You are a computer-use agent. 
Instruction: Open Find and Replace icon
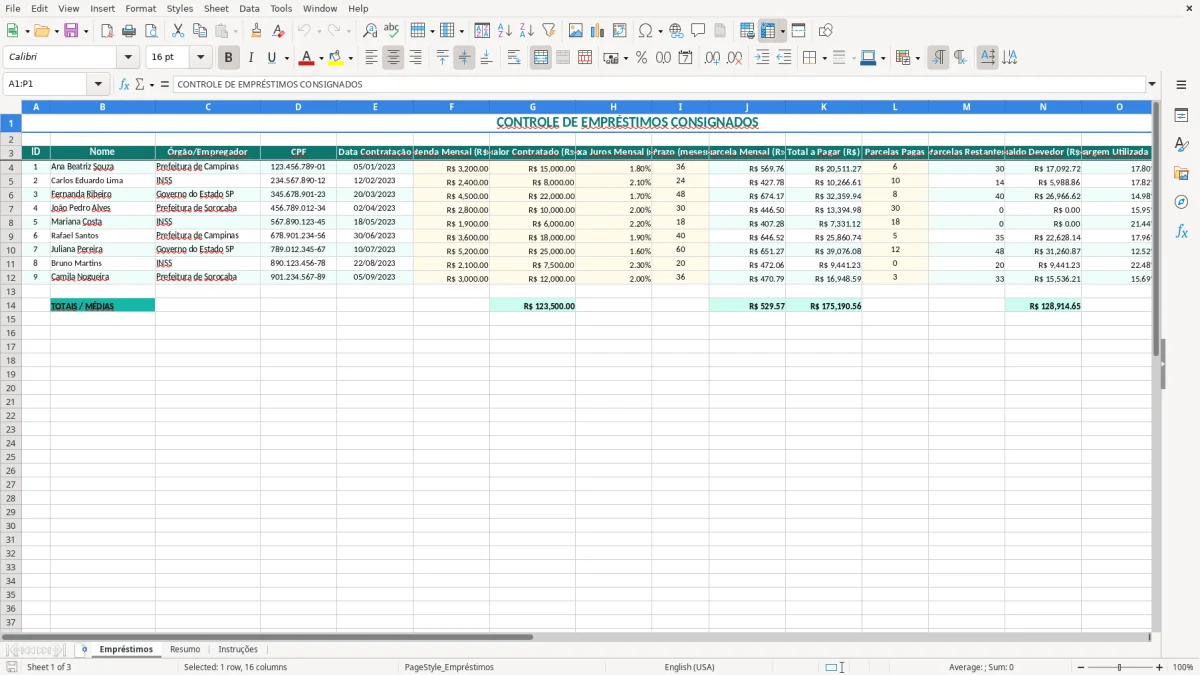point(370,31)
